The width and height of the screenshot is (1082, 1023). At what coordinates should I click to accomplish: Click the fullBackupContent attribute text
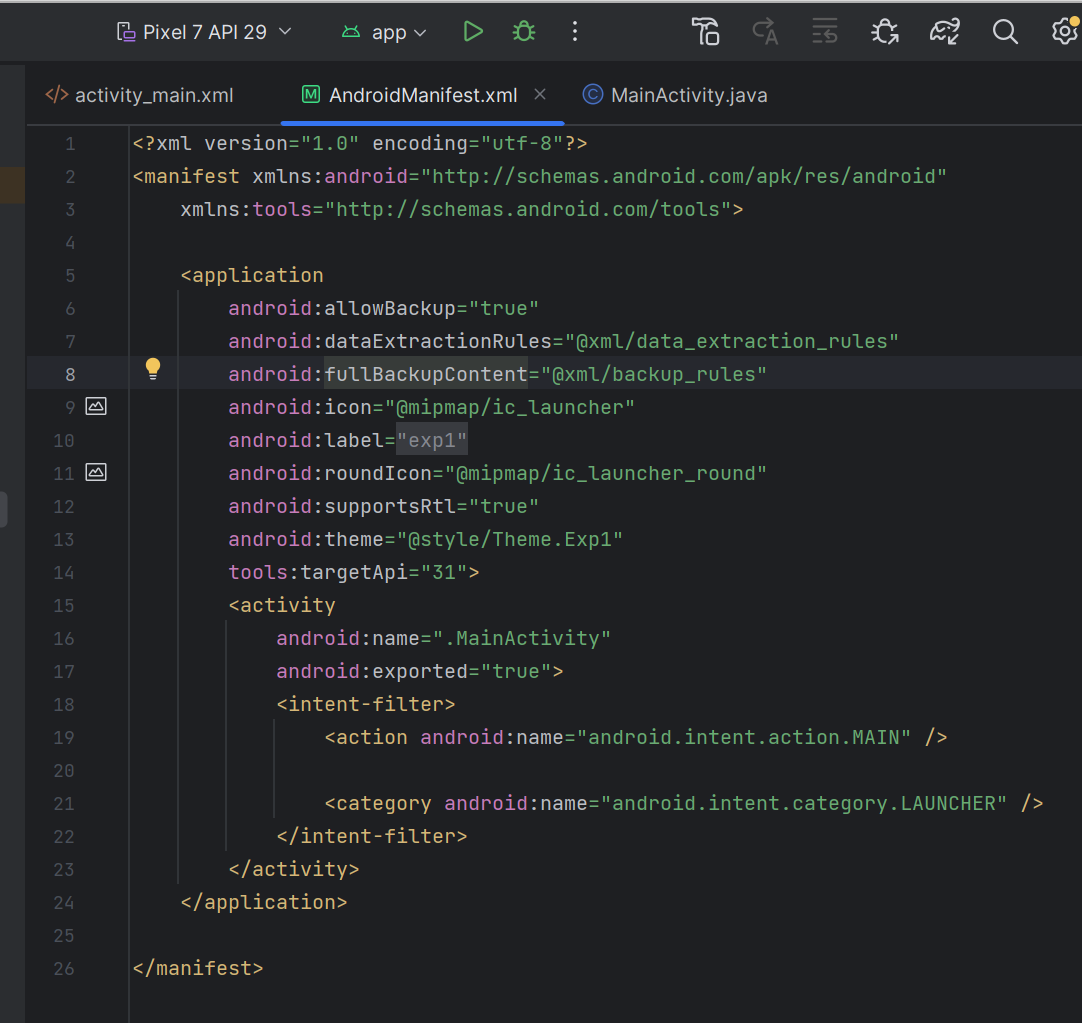426,374
